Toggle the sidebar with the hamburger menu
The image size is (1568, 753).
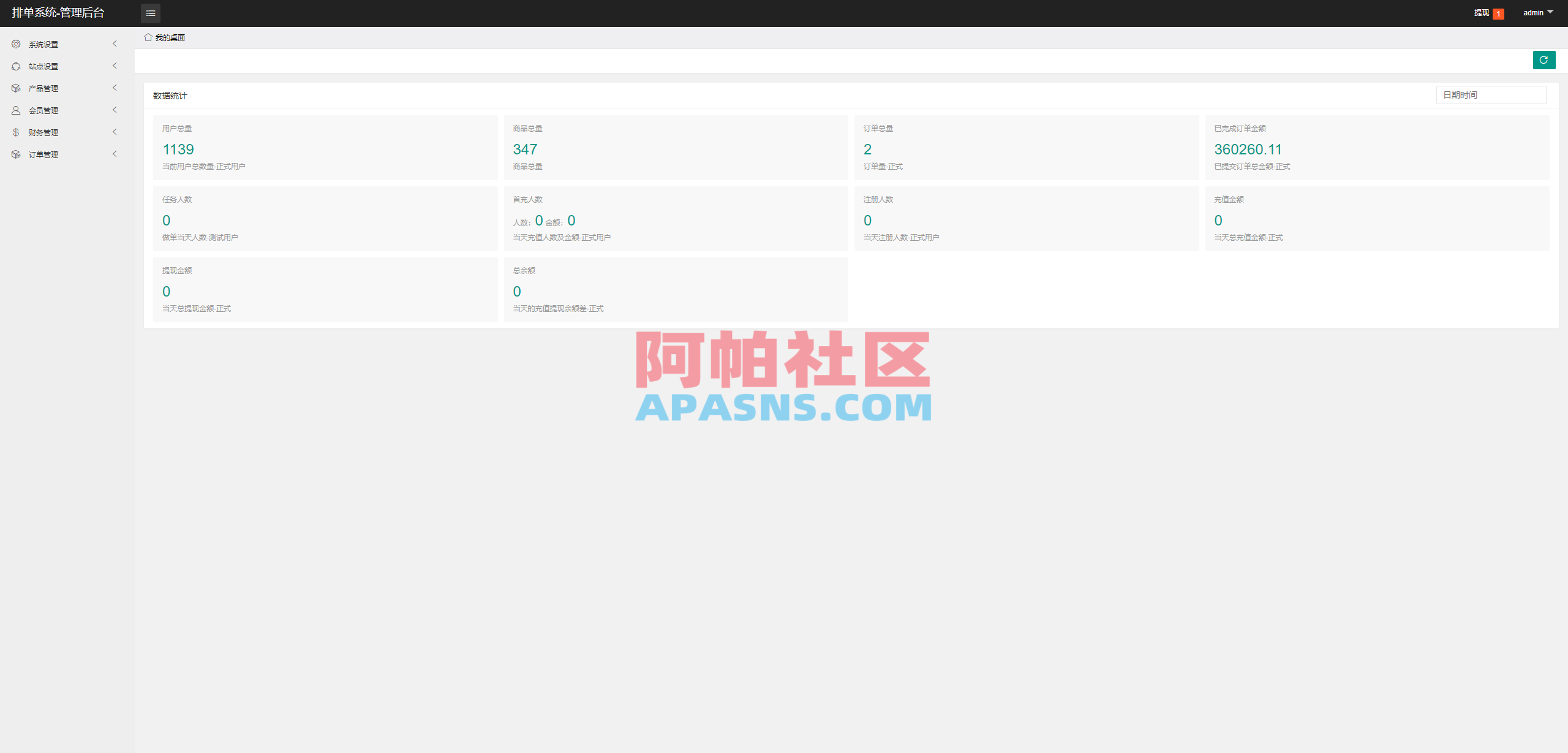(x=150, y=13)
